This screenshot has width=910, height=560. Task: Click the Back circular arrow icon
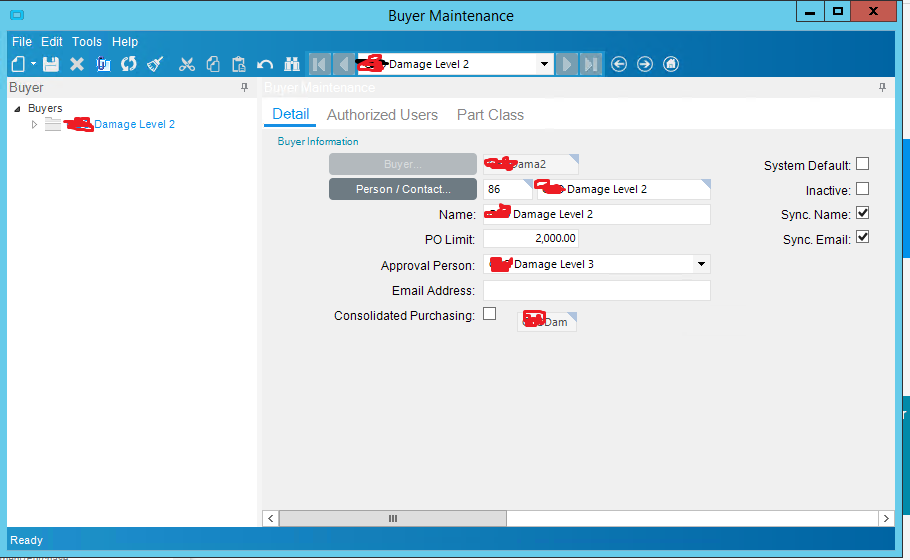[x=619, y=64]
